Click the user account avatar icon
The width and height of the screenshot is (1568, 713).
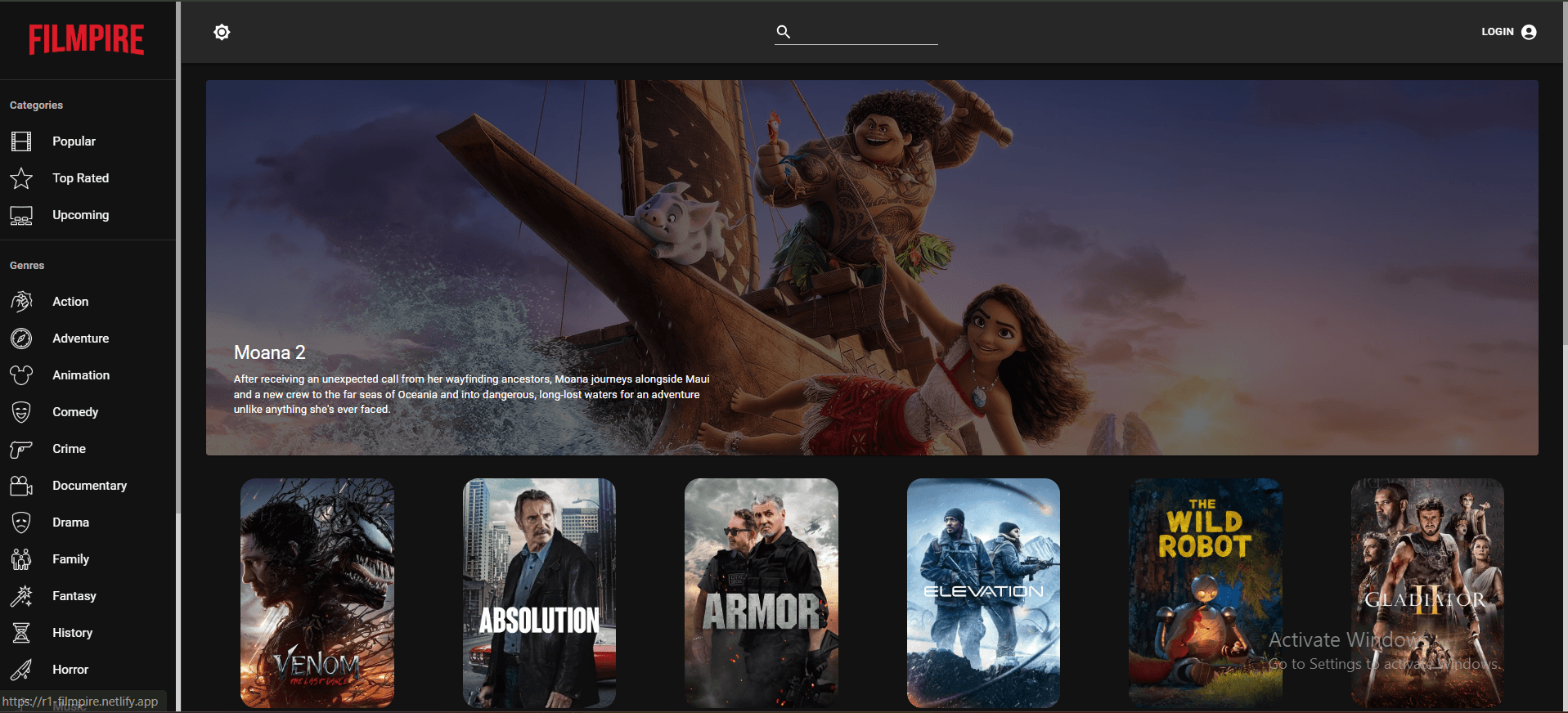click(1529, 32)
